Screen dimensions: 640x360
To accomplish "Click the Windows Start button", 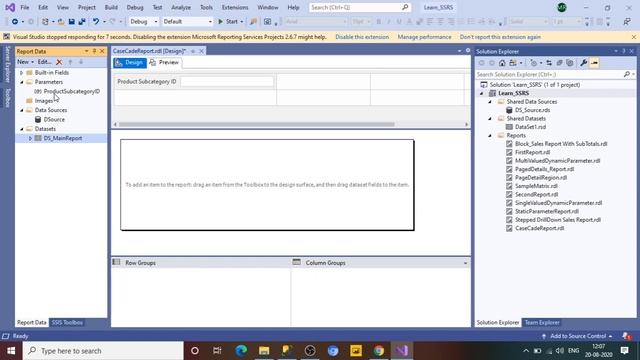I will [11, 351].
